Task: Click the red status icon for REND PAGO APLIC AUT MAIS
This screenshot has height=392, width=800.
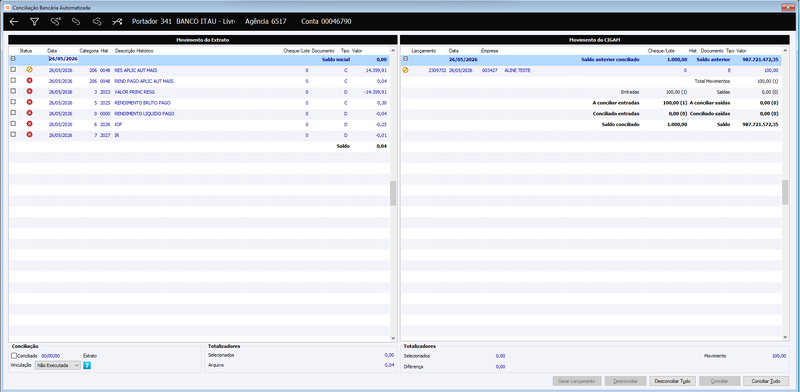Action: click(29, 81)
